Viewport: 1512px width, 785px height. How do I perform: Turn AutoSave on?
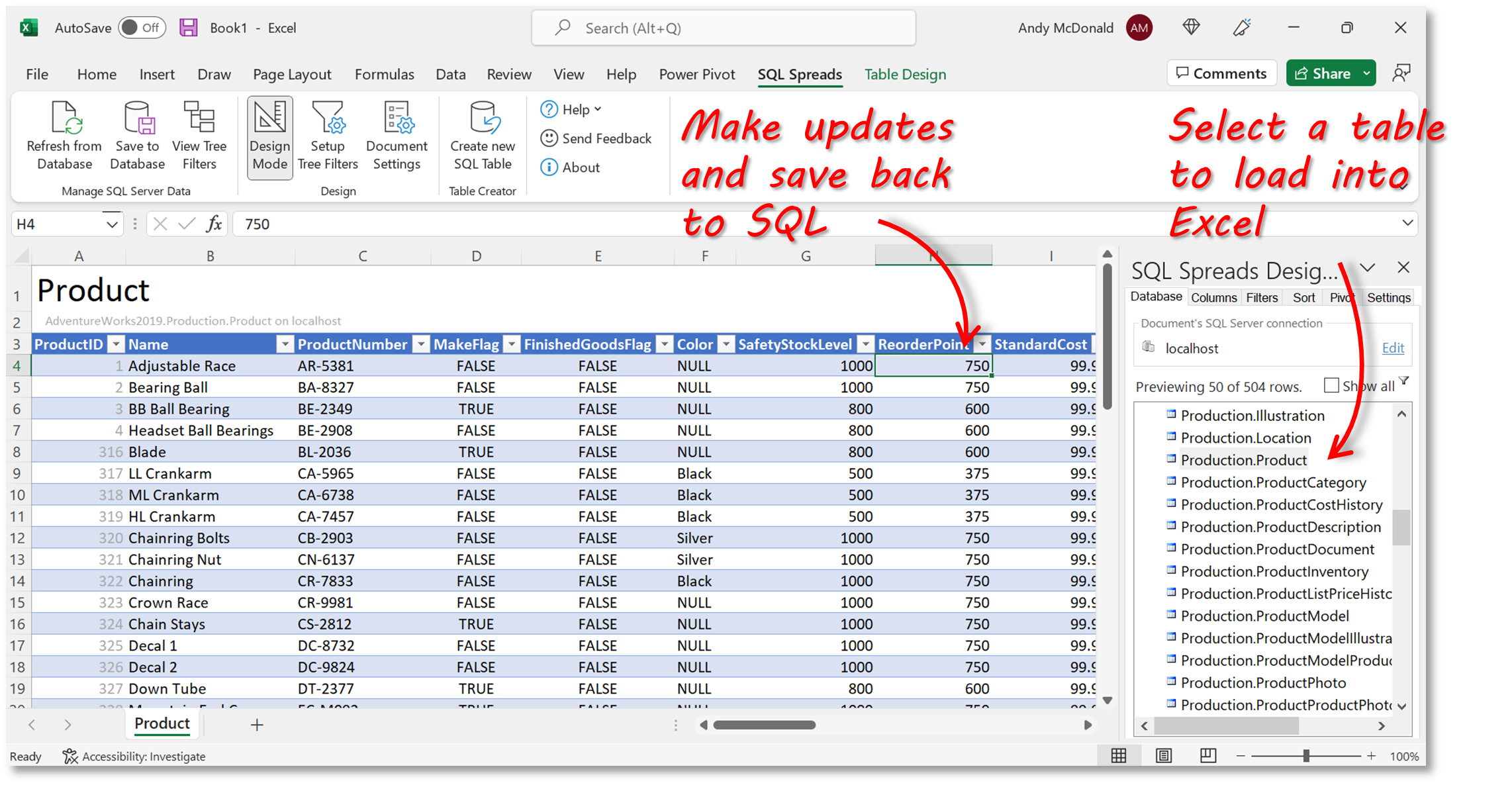click(141, 28)
